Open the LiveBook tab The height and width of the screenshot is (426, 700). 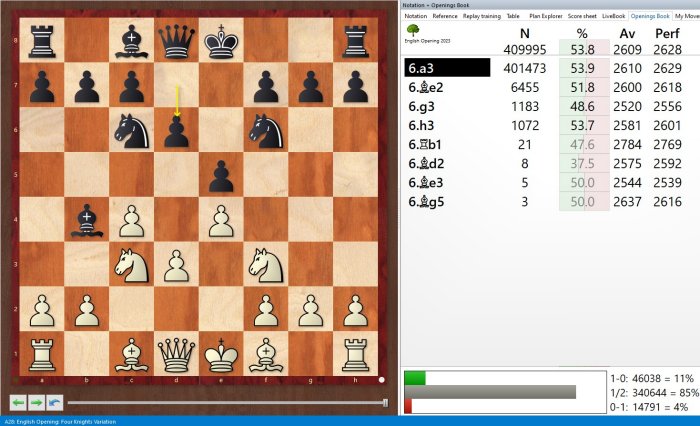pyautogui.click(x=613, y=16)
